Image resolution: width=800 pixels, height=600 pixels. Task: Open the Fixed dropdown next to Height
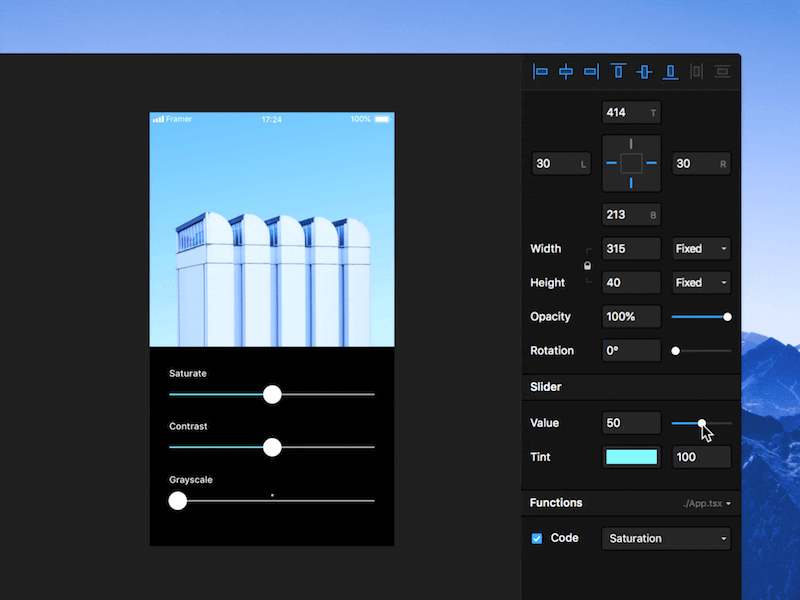(700, 282)
